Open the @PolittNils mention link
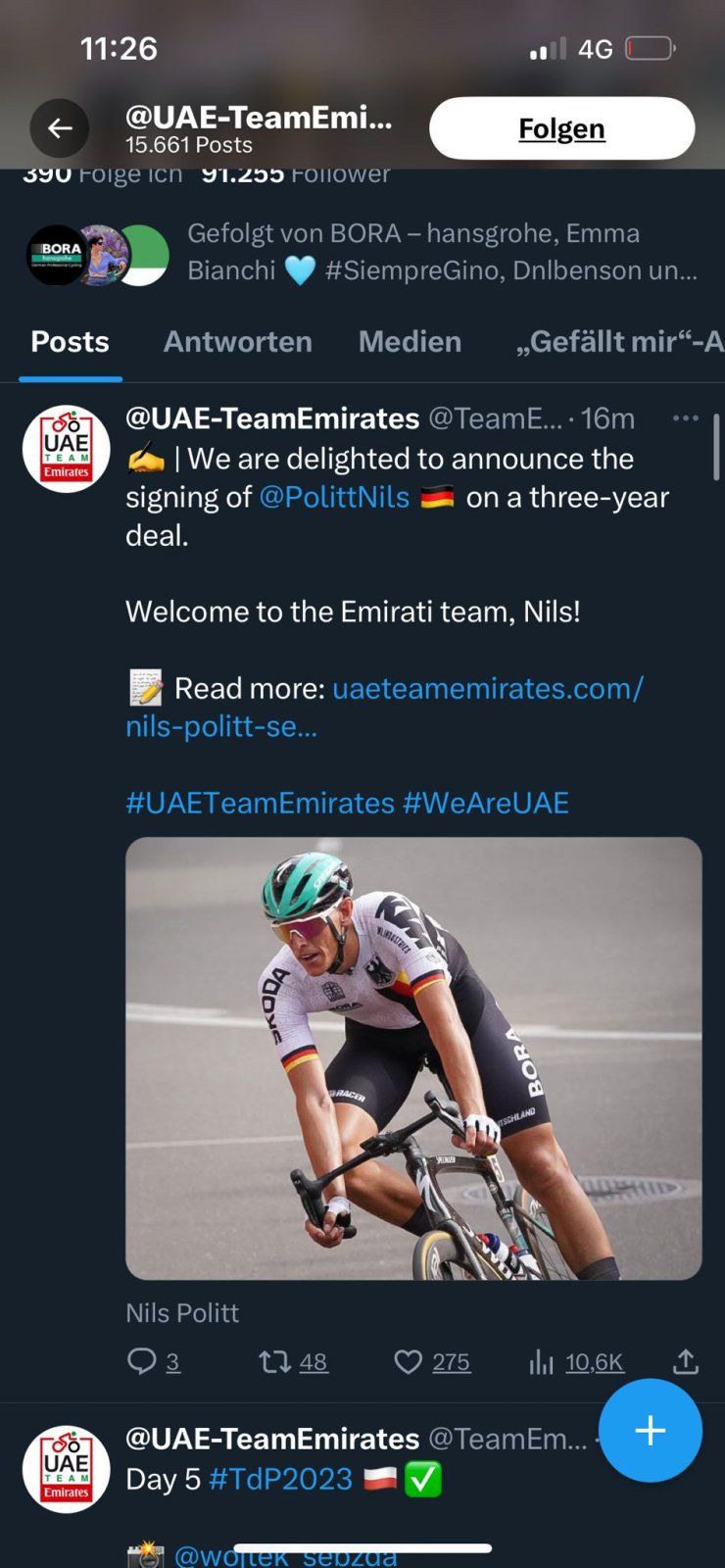The height and width of the screenshot is (1568, 725). tap(334, 497)
